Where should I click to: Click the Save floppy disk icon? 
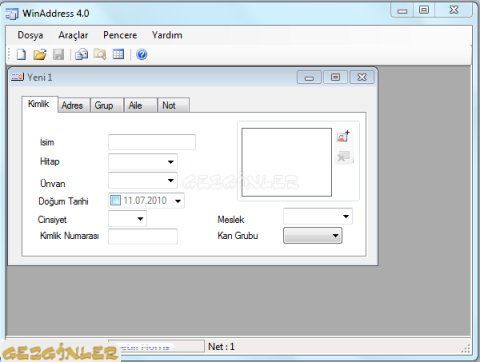[59, 54]
